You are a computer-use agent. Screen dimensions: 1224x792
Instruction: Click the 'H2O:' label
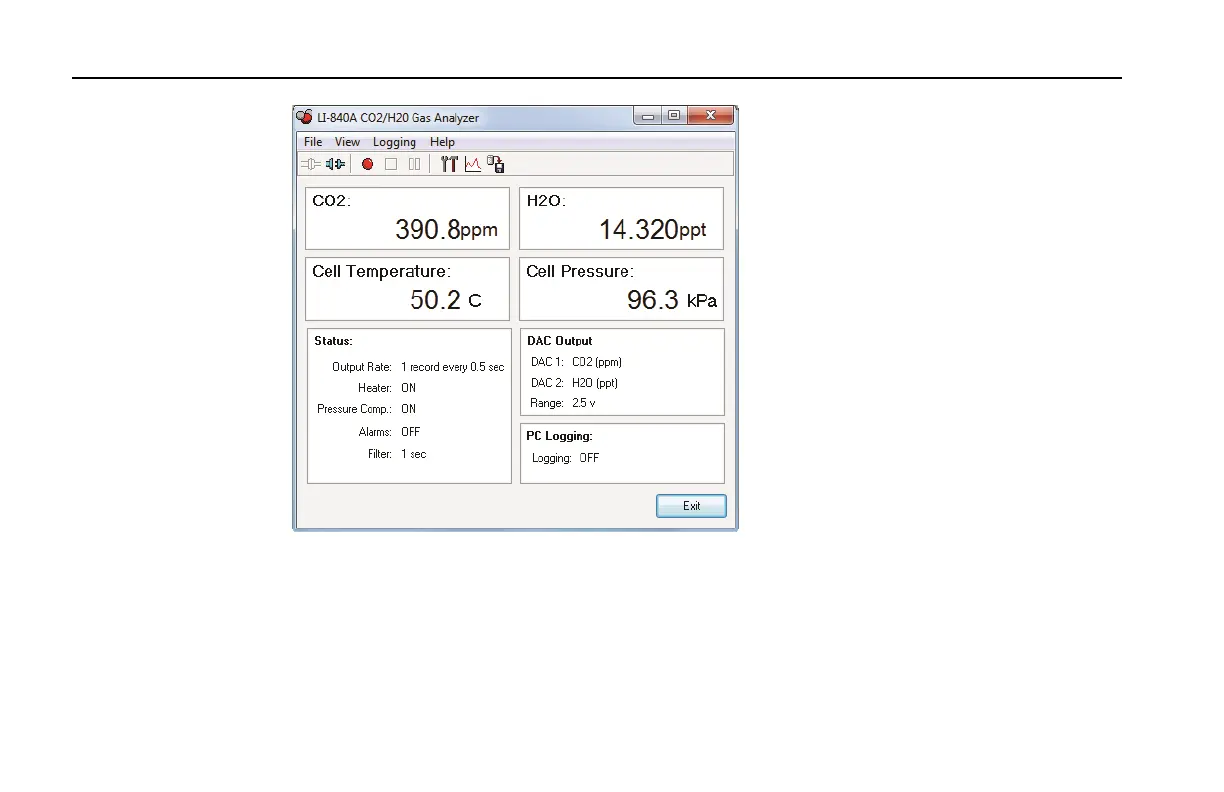click(545, 201)
